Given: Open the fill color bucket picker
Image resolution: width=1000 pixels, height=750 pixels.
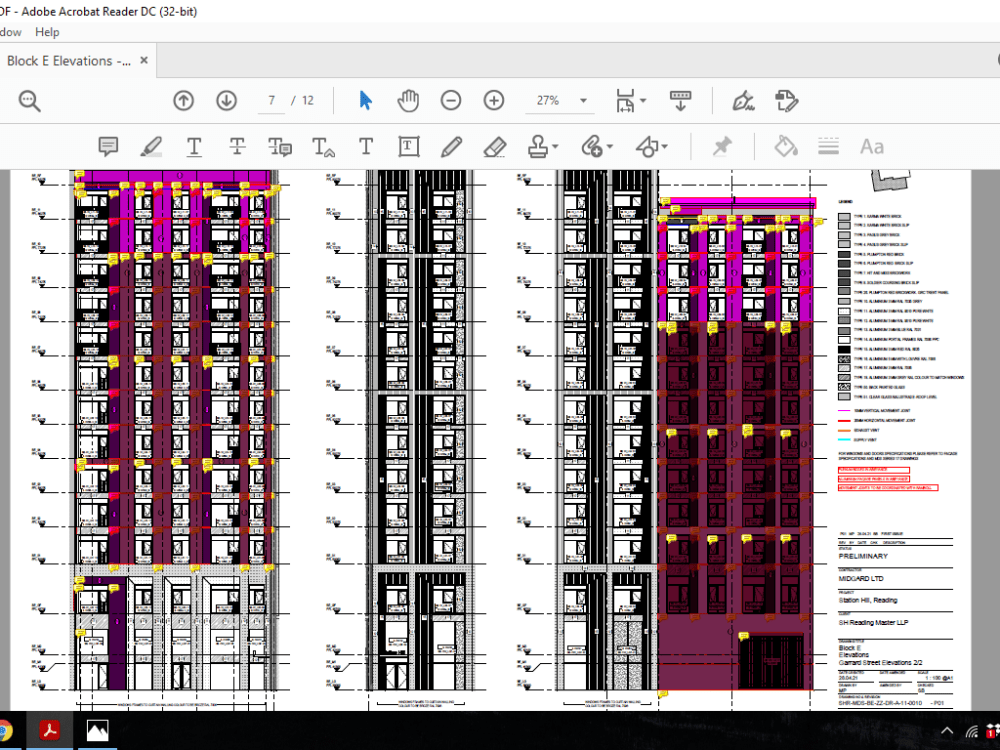Looking at the screenshot, I should point(786,147).
